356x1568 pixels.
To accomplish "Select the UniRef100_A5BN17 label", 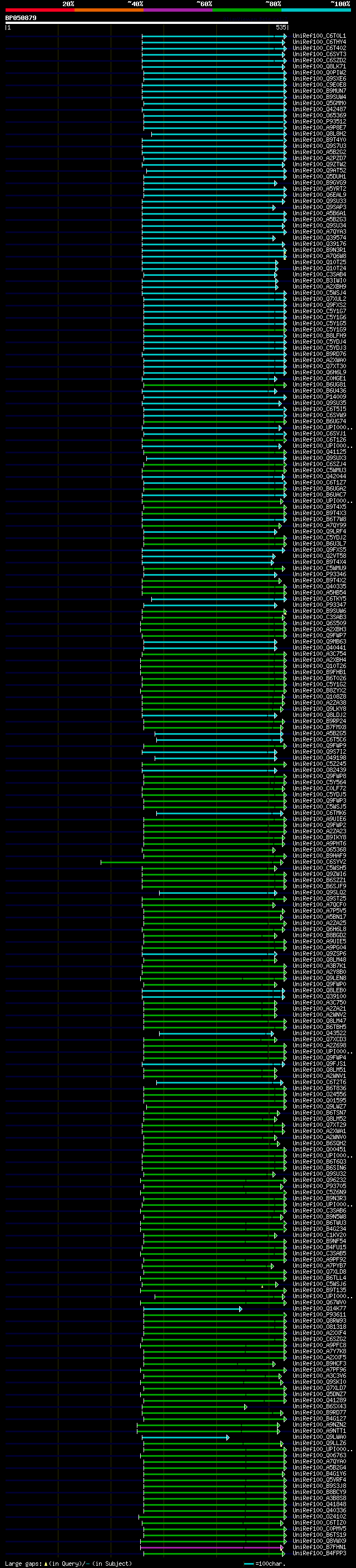I will tap(319, 917).
